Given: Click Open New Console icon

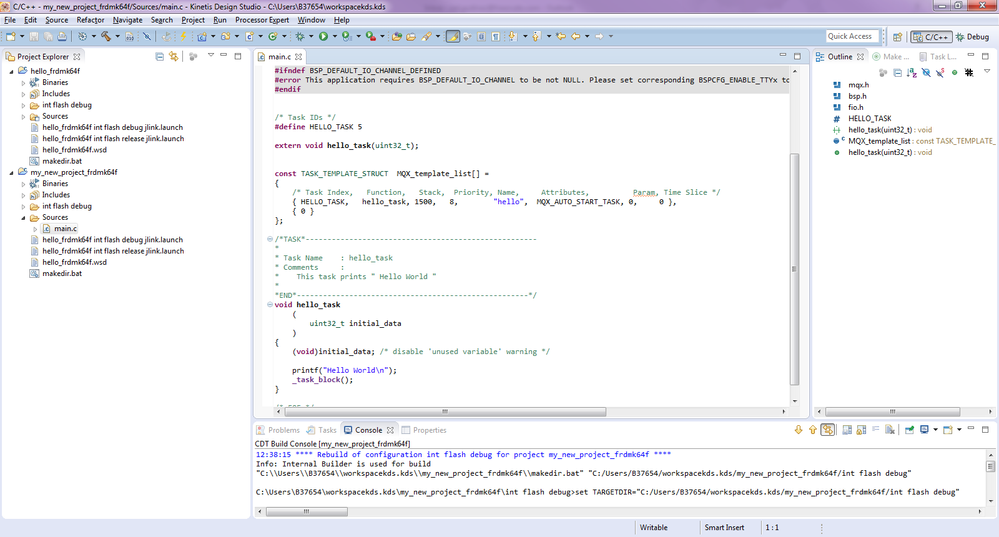Looking at the screenshot, I should click(x=947, y=430).
